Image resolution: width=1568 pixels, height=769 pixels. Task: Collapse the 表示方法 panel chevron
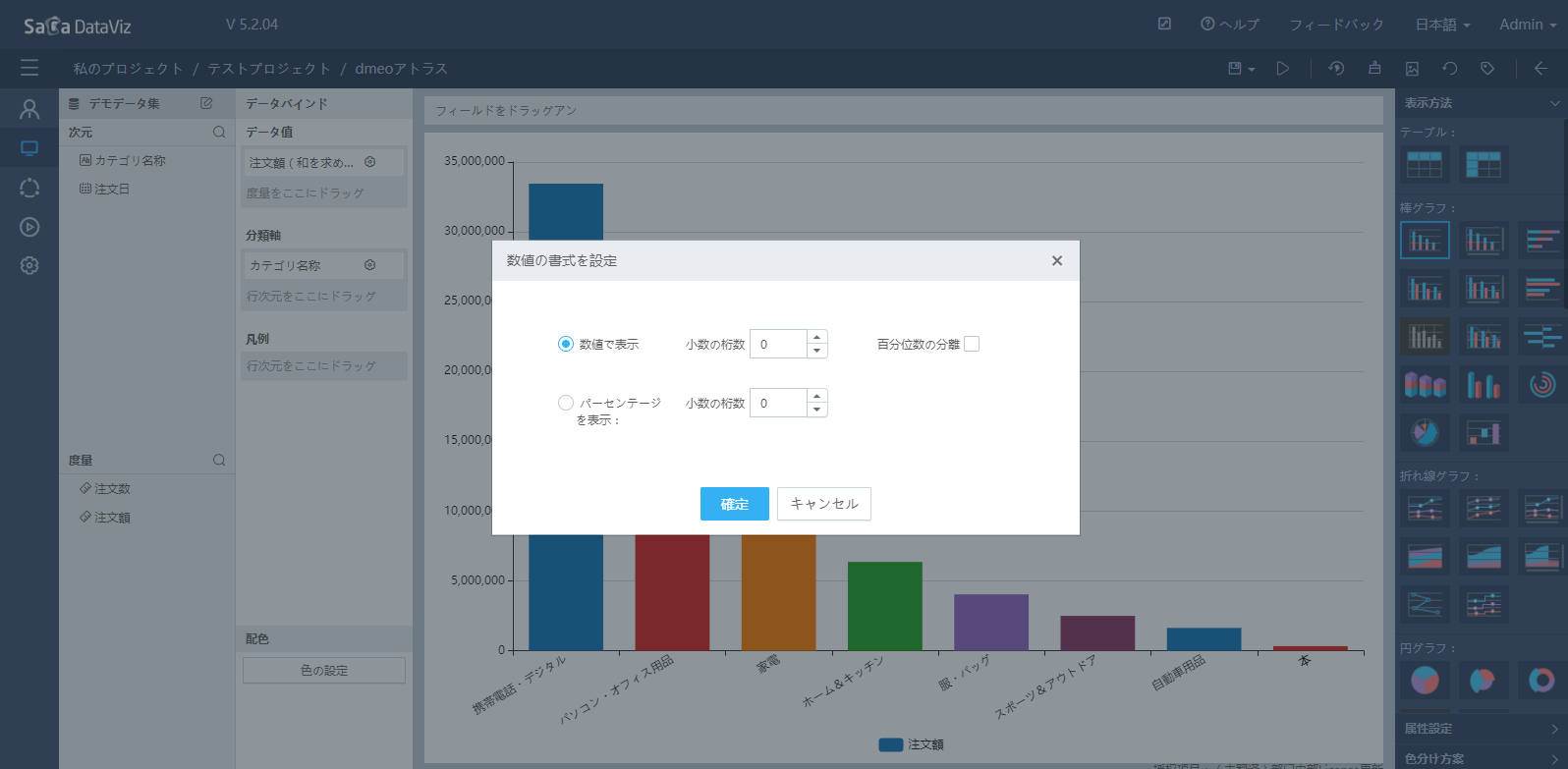tap(1554, 103)
